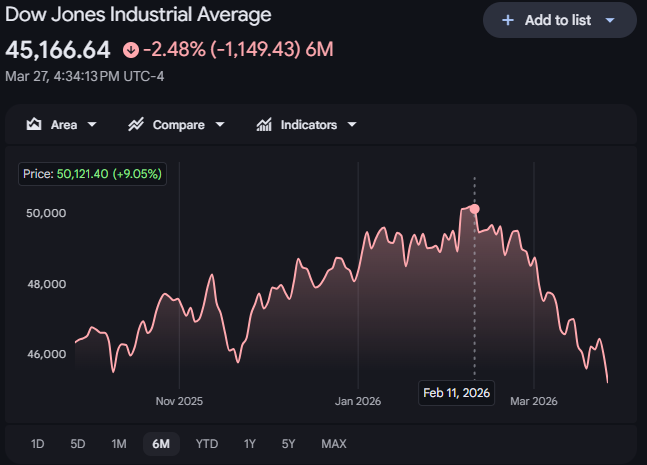Image resolution: width=647 pixels, height=465 pixels.
Task: Expand the Area chart type dropdown arrow
Action: pos(92,124)
